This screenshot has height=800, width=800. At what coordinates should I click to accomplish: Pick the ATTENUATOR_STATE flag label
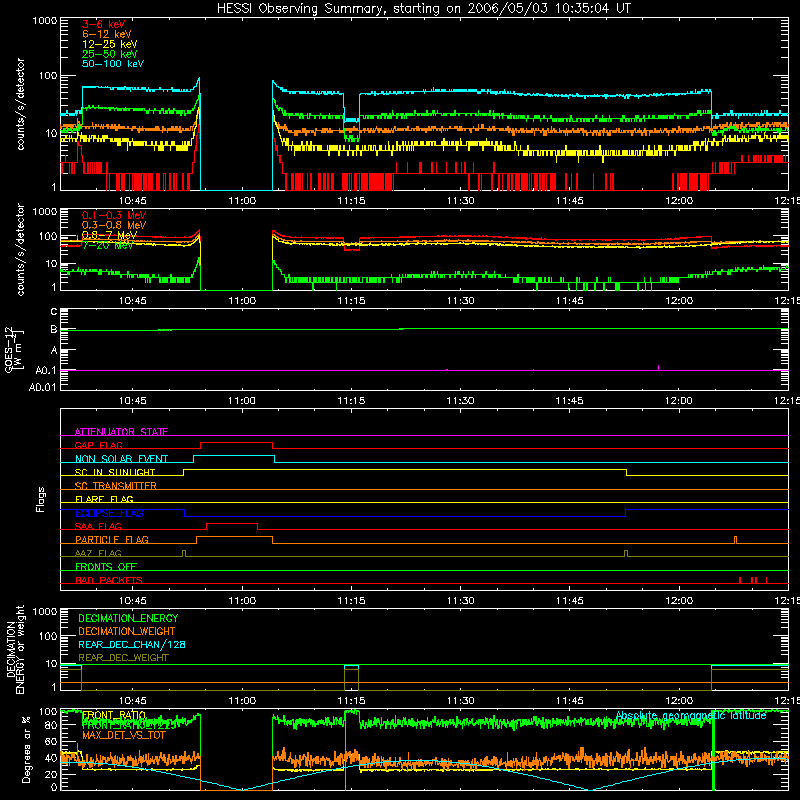point(121,432)
